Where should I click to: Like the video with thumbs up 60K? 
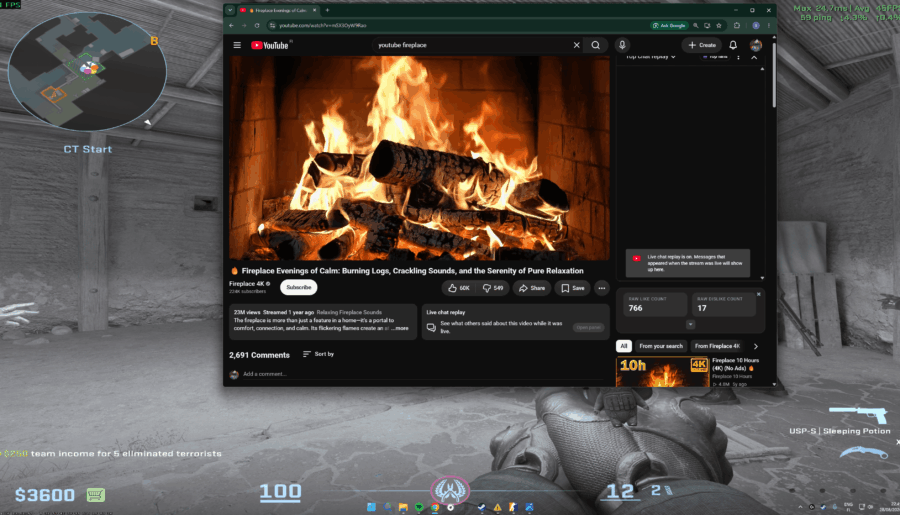[x=459, y=288]
